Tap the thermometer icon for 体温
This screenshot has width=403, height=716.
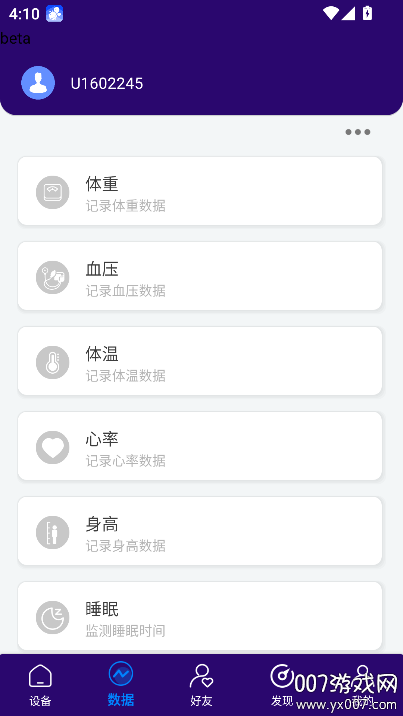[52, 362]
